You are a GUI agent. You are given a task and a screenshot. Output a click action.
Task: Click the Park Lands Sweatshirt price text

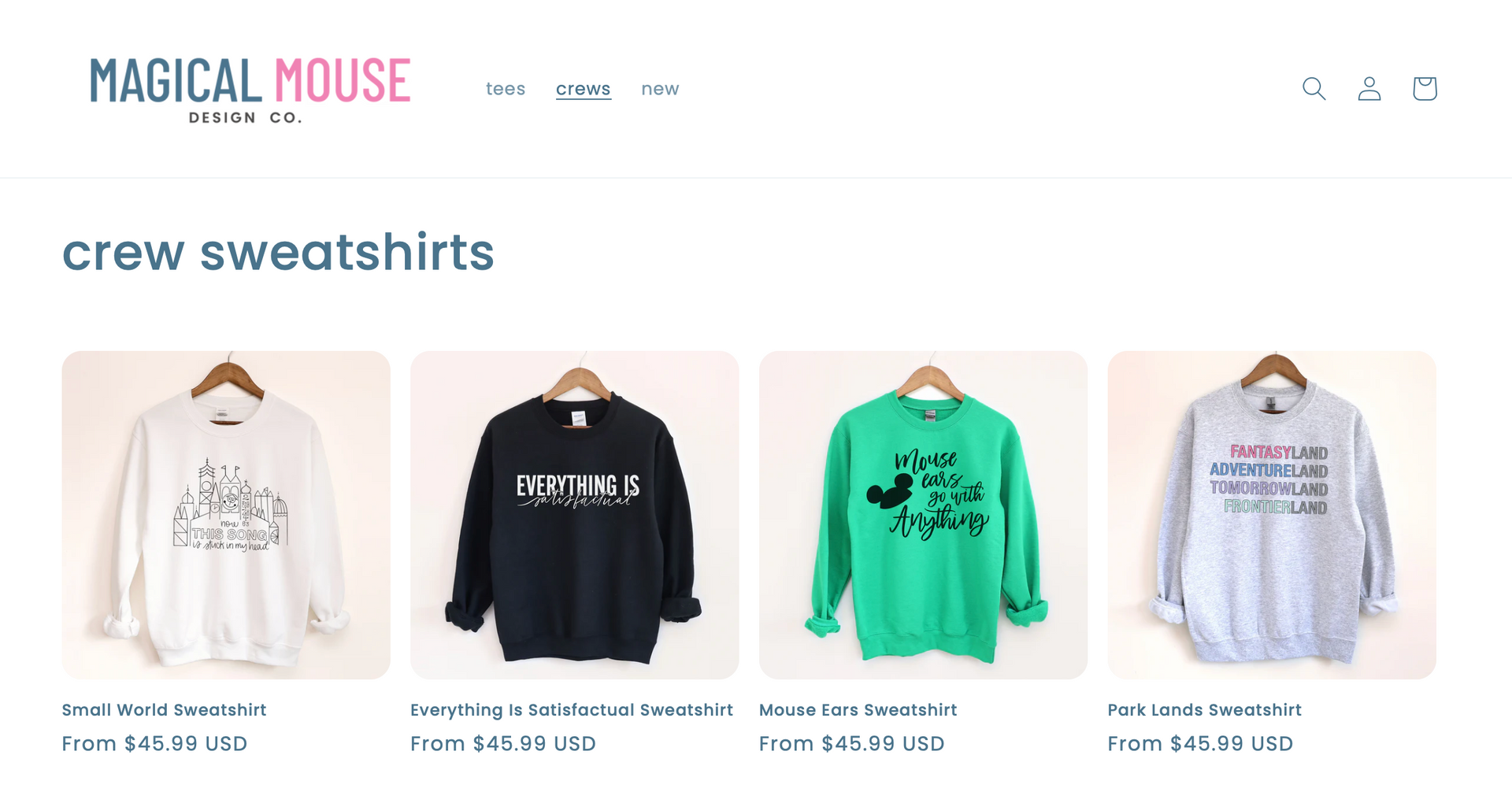click(x=1201, y=744)
